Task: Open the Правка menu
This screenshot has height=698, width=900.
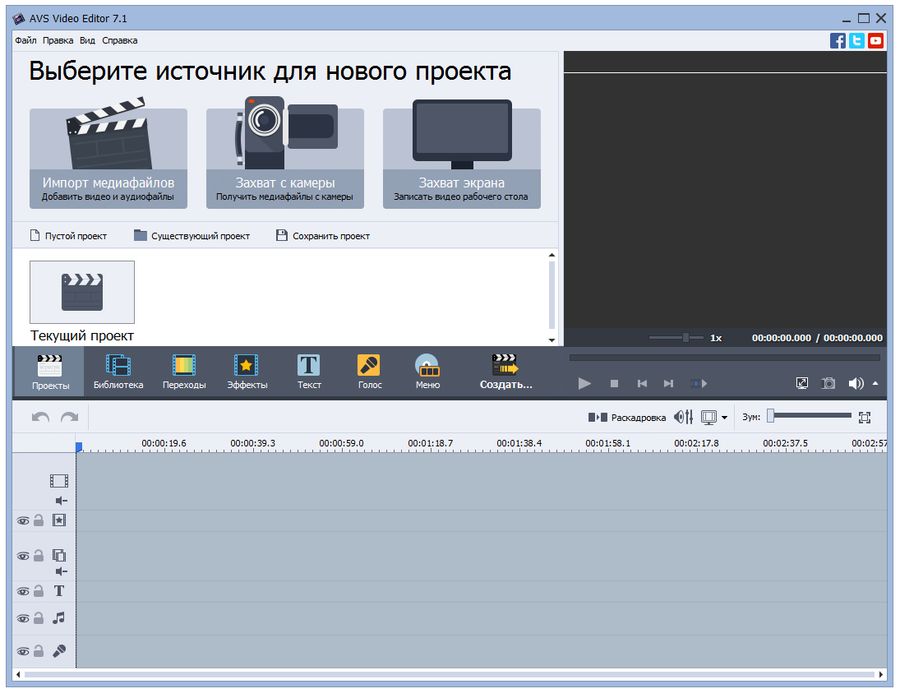Action: pos(59,40)
